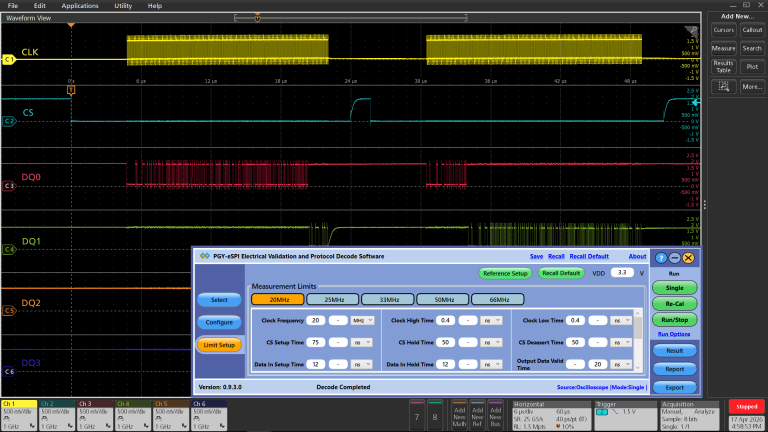The image size is (768, 432).
Task: Click the C3 DQ0 channel handle badge
Action: [x=9, y=186]
